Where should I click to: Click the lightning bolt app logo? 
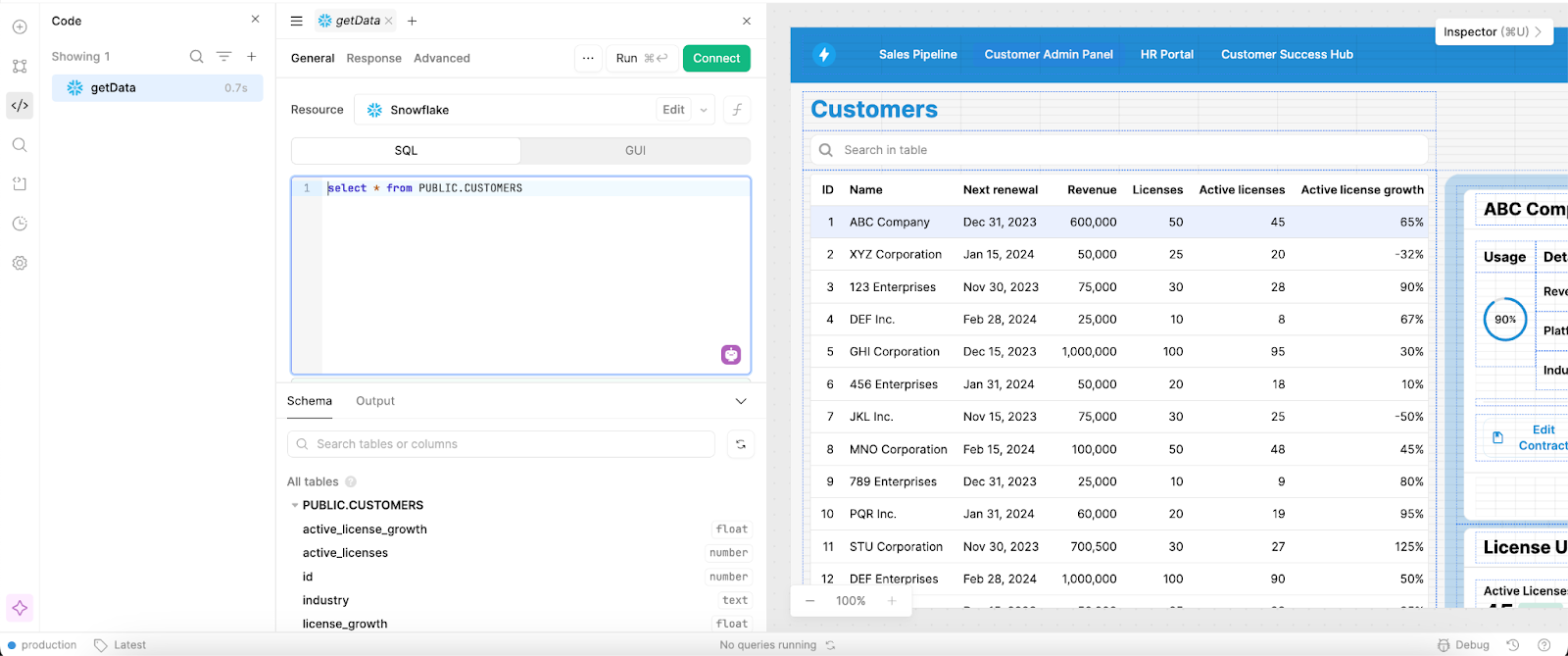(x=824, y=55)
